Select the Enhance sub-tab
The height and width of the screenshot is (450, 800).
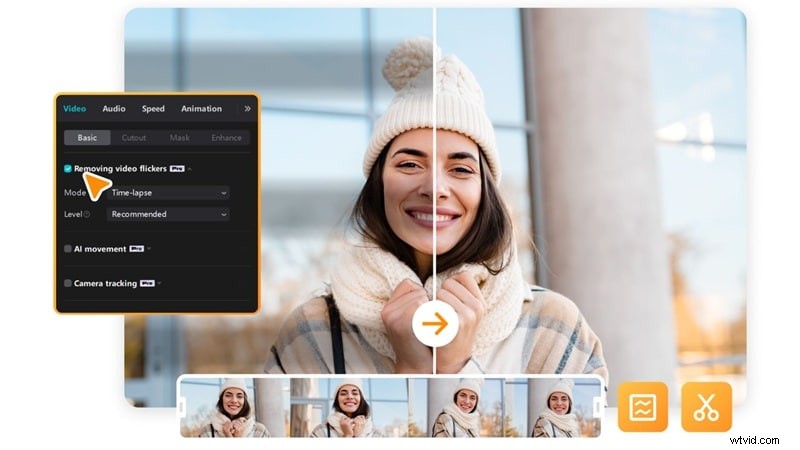point(227,138)
